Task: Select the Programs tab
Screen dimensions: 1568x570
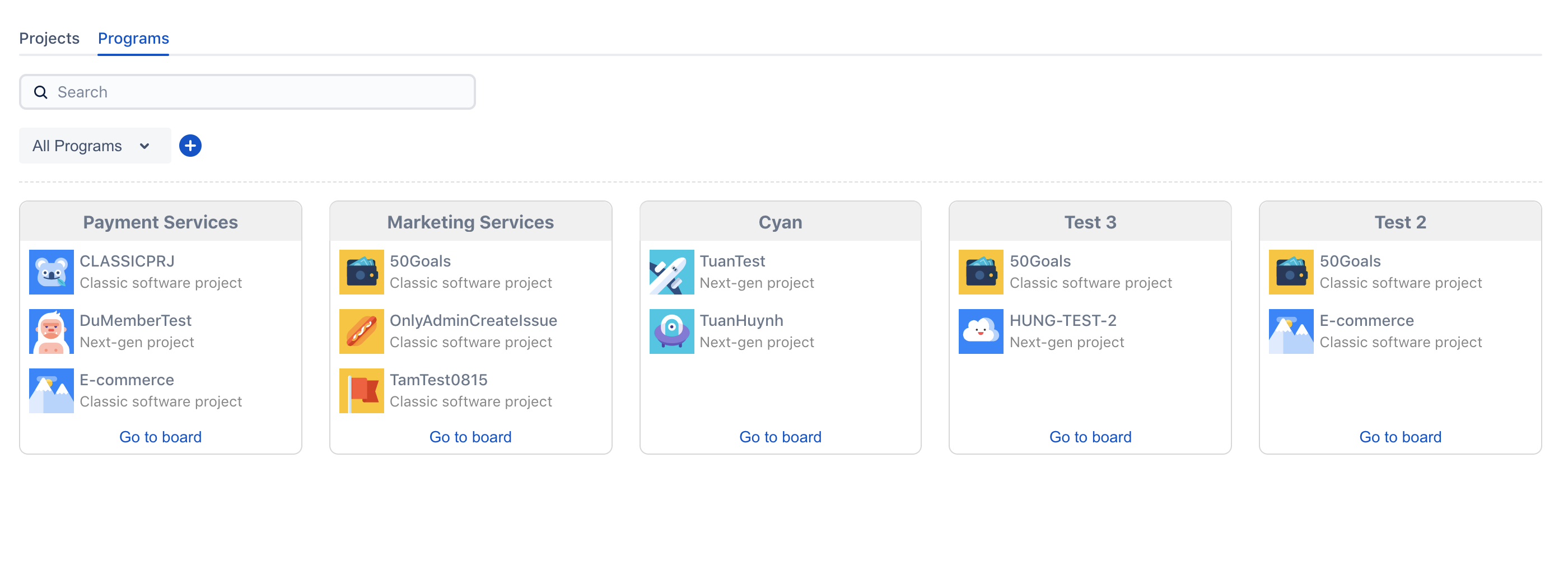Action: coord(133,38)
